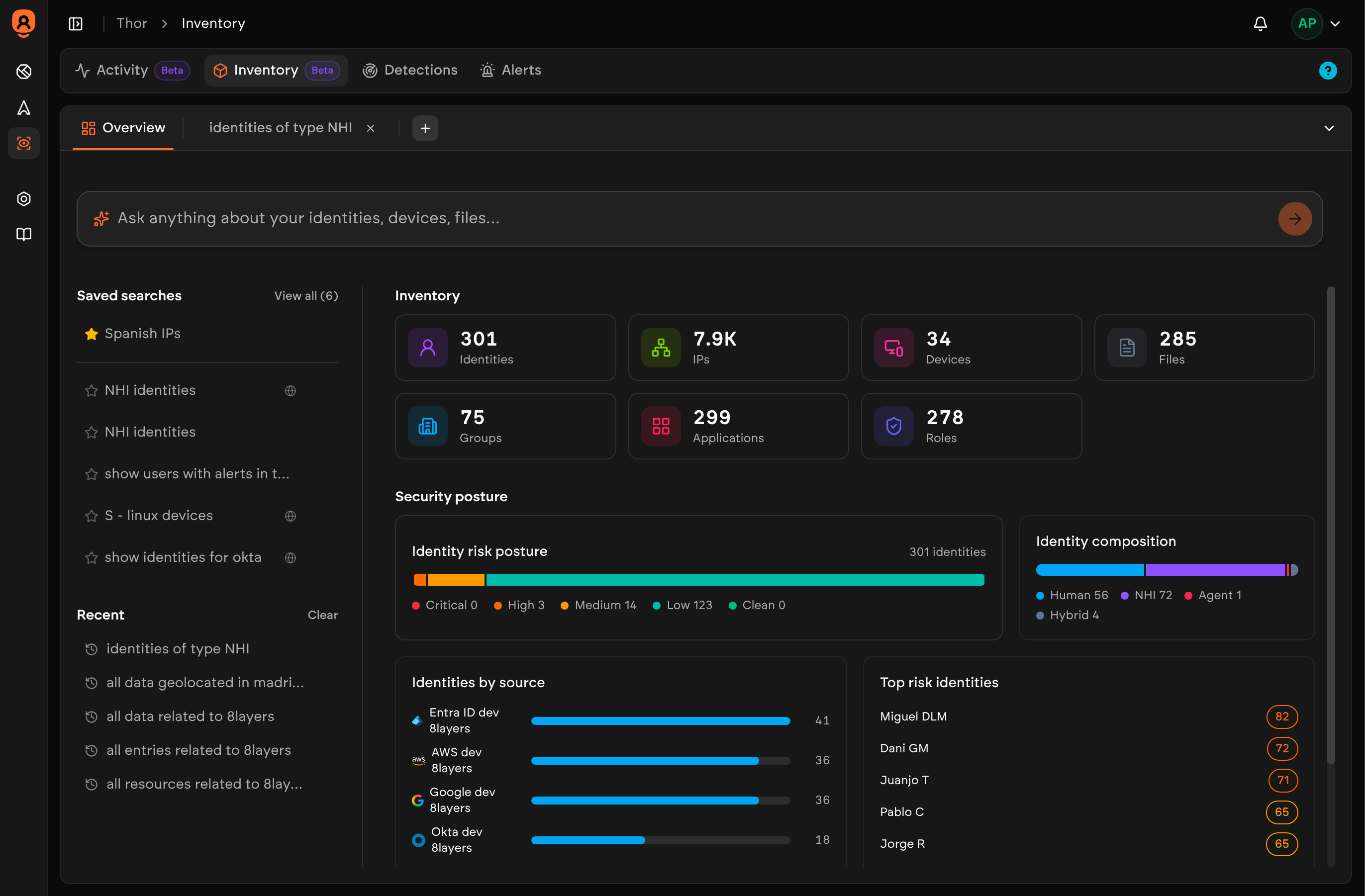Click globe icon next to first NHI identities
The width and height of the screenshot is (1365, 896).
coord(290,390)
